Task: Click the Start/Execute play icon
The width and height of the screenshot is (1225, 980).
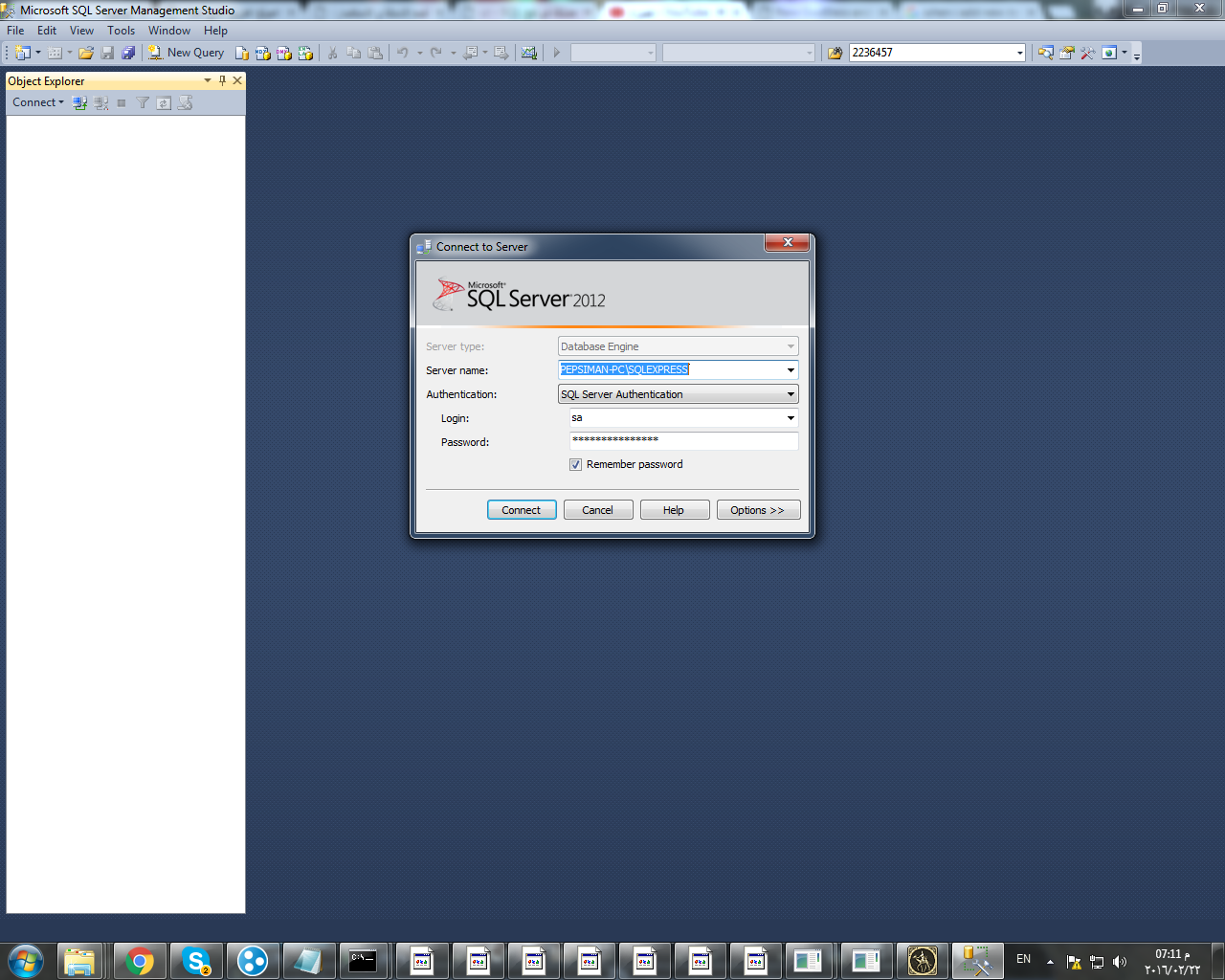Action: [556, 53]
